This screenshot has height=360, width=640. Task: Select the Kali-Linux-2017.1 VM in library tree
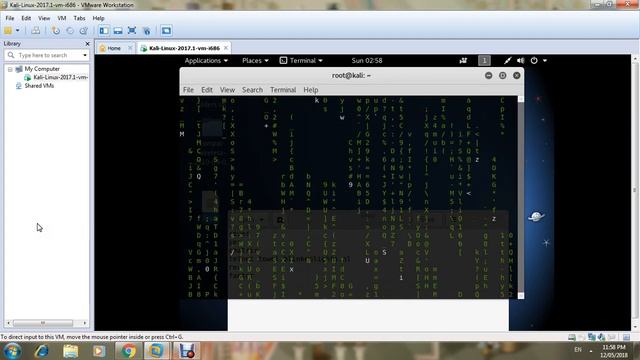click(x=60, y=77)
